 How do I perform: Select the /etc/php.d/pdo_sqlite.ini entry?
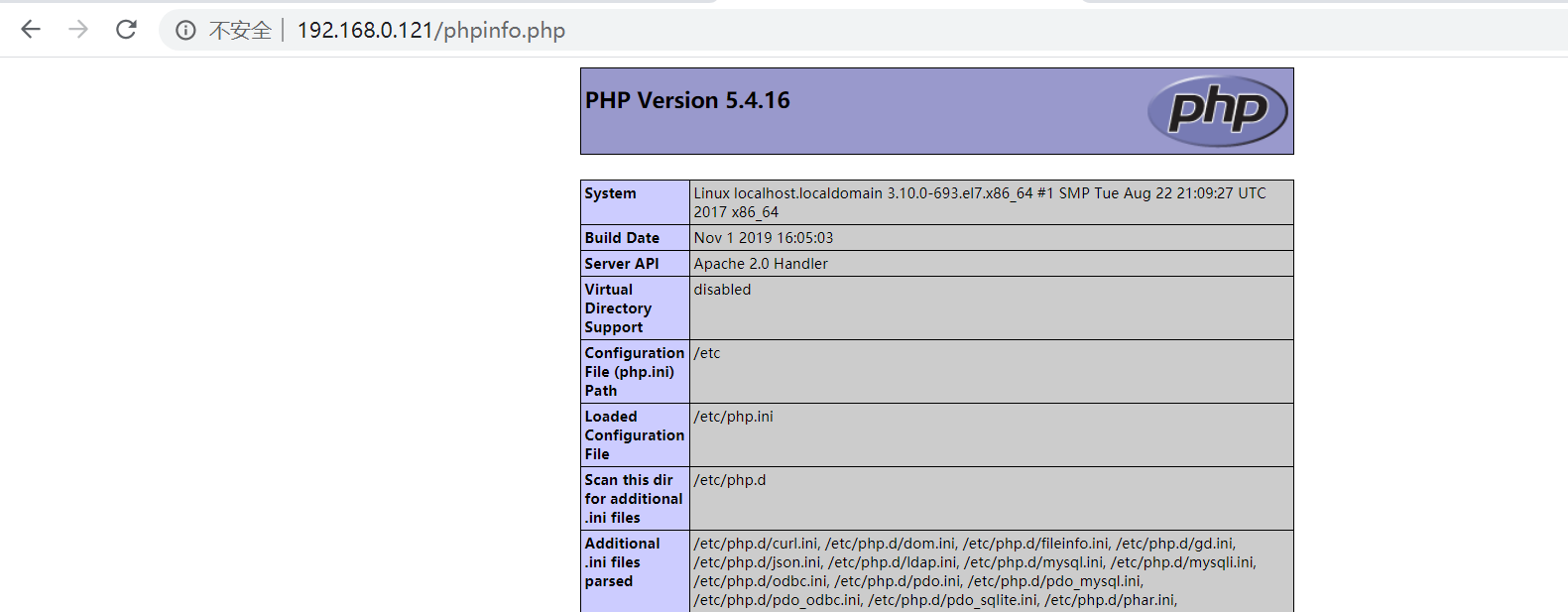click(x=953, y=600)
